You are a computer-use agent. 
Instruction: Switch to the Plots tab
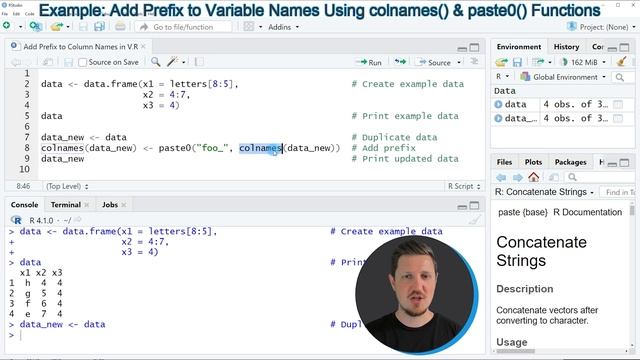(x=533, y=162)
